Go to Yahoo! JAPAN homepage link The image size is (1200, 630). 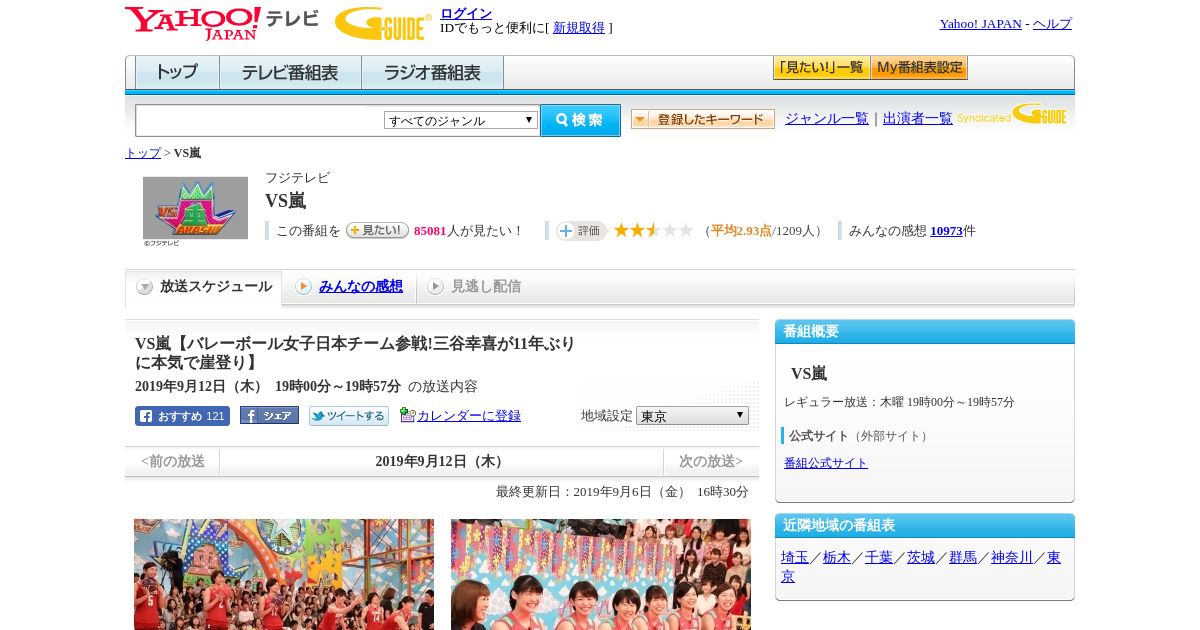[980, 24]
